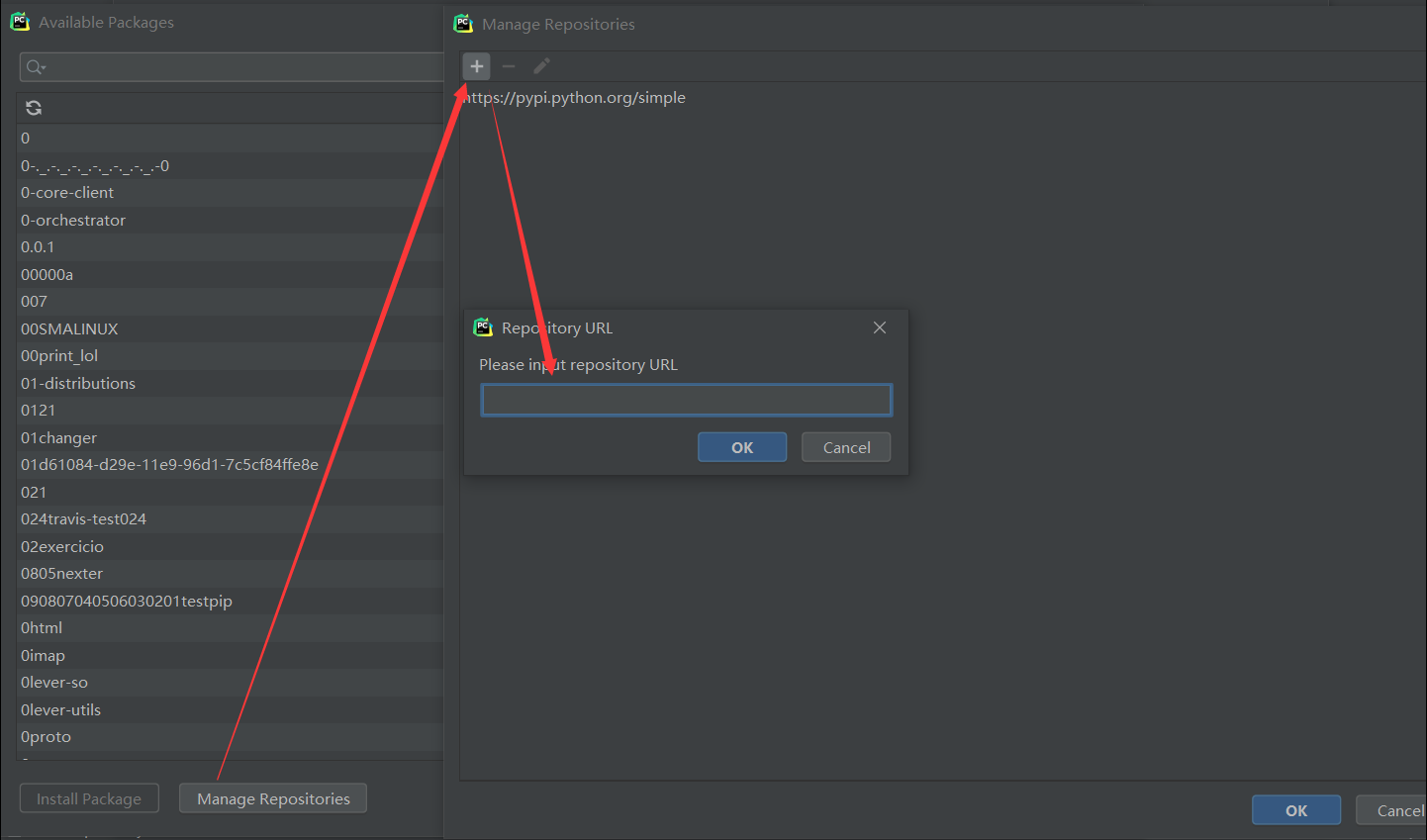This screenshot has width=1427, height=840.
Task: Select the 01-distributions package
Action: [230, 383]
